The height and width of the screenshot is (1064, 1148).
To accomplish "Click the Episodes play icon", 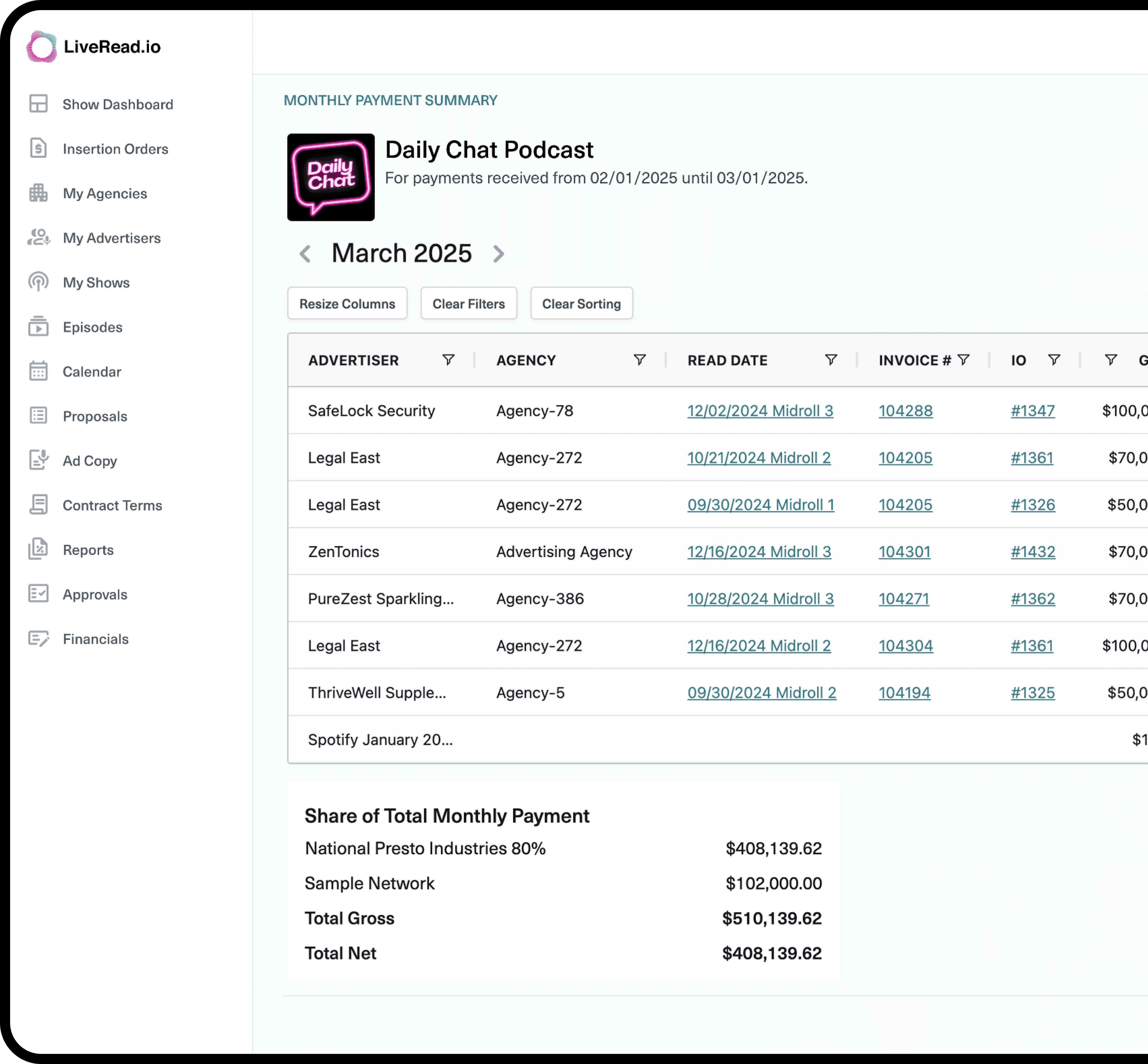I will pyautogui.click(x=39, y=326).
